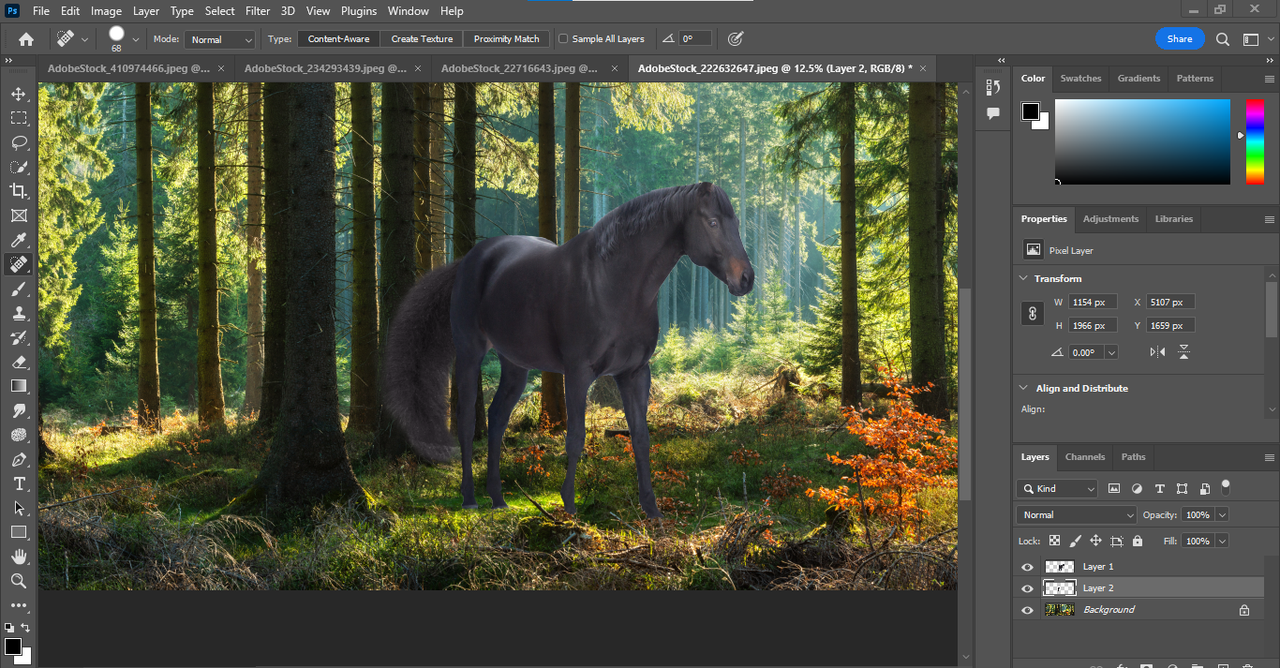
Task: Toggle Background layer visibility
Action: [1027, 610]
